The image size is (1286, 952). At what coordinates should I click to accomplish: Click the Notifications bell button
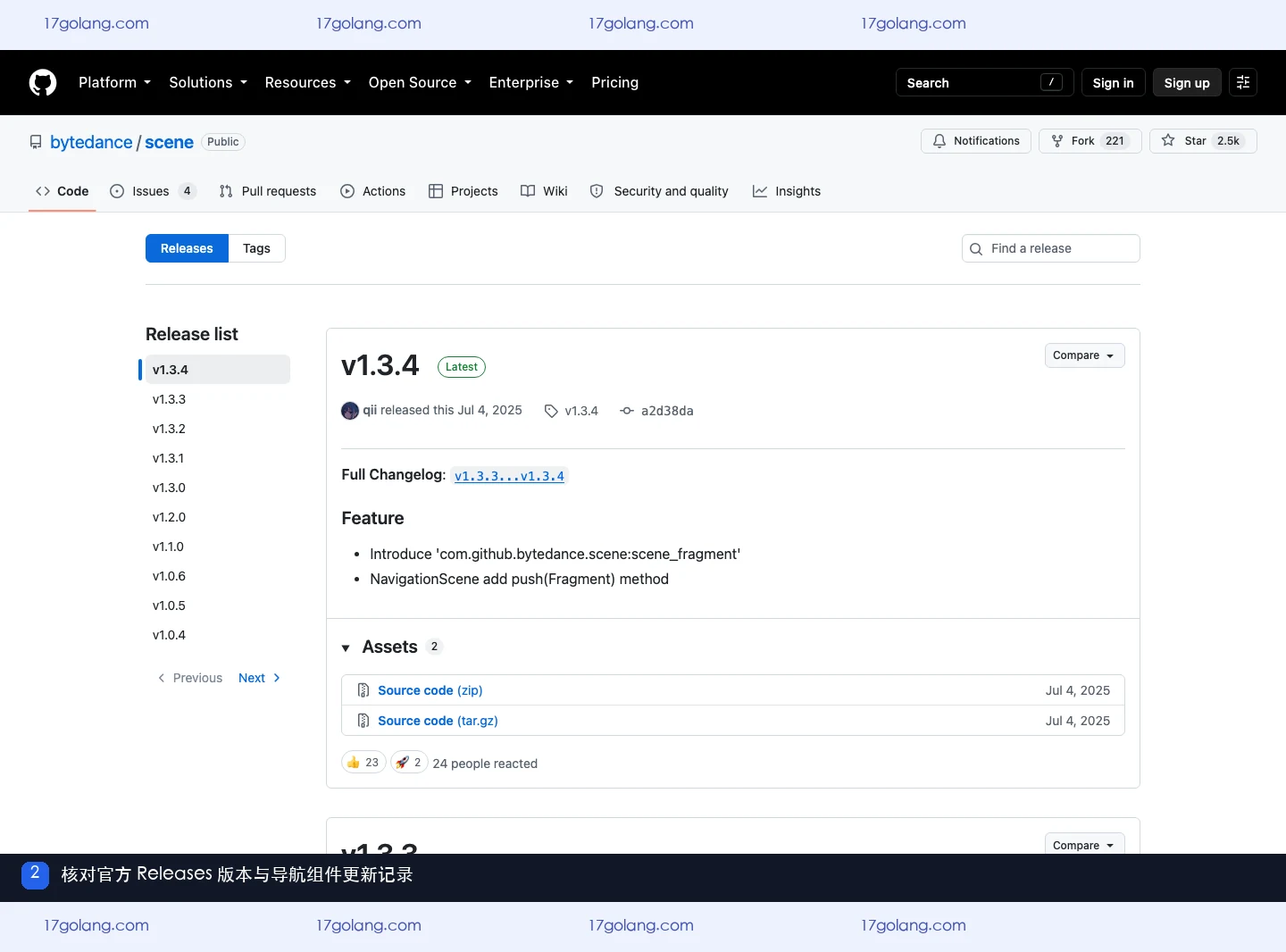click(x=976, y=141)
